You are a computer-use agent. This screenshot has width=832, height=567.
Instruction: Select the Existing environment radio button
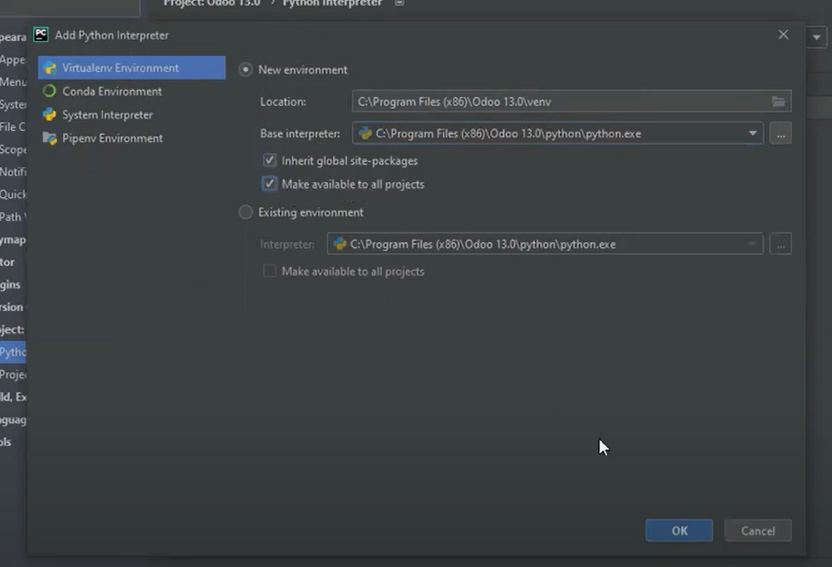(245, 212)
